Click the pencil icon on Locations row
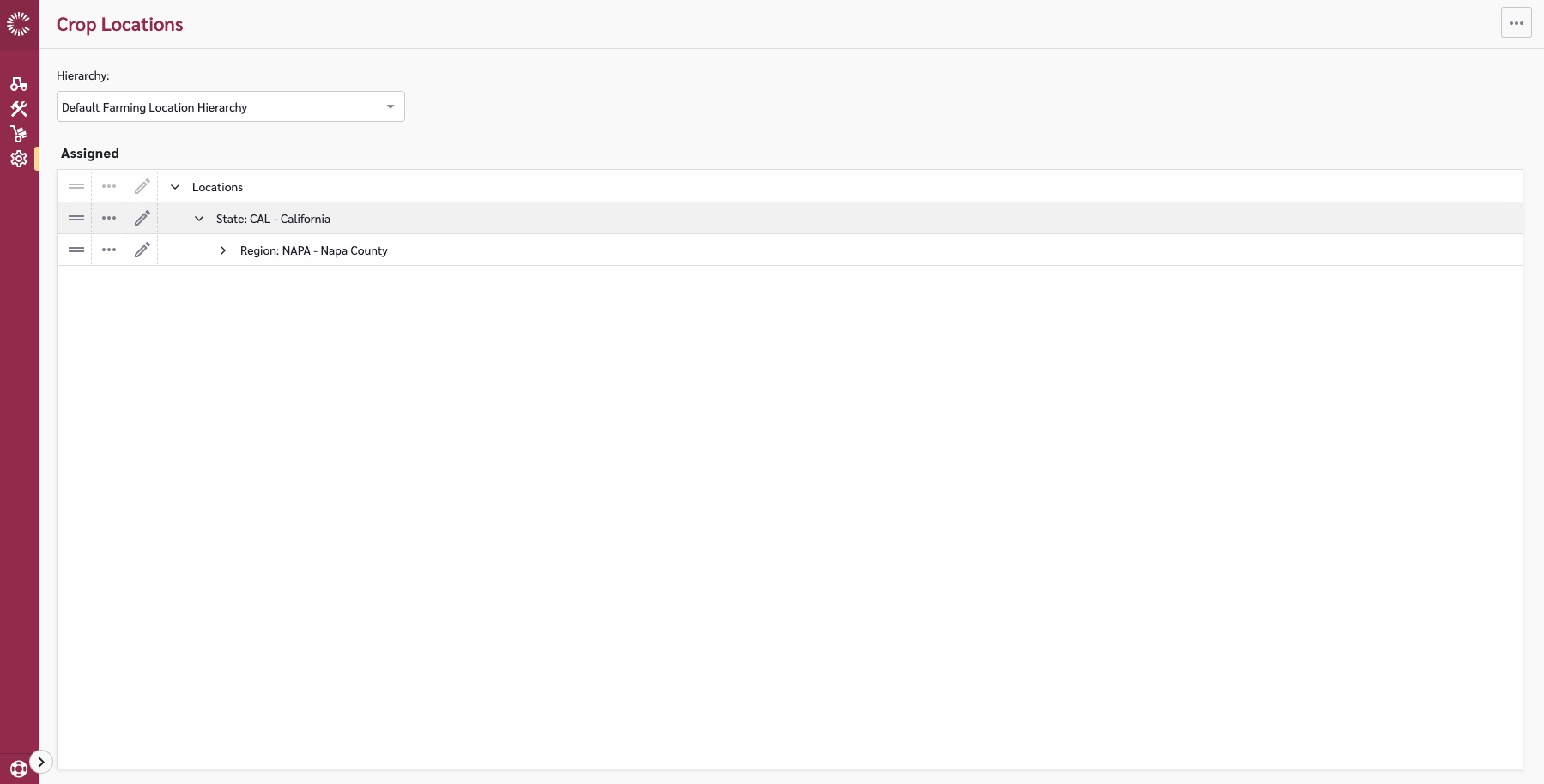The height and width of the screenshot is (784, 1544). click(x=142, y=187)
